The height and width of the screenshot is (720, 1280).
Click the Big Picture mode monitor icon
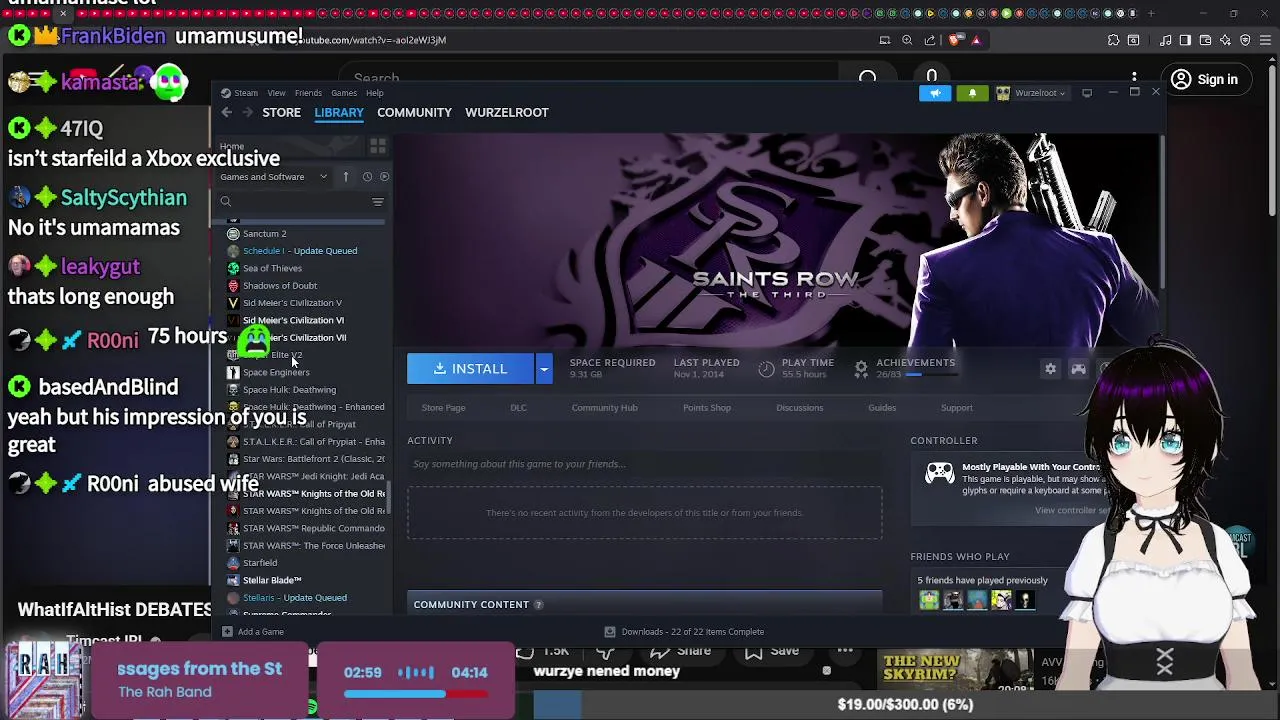point(1087,93)
